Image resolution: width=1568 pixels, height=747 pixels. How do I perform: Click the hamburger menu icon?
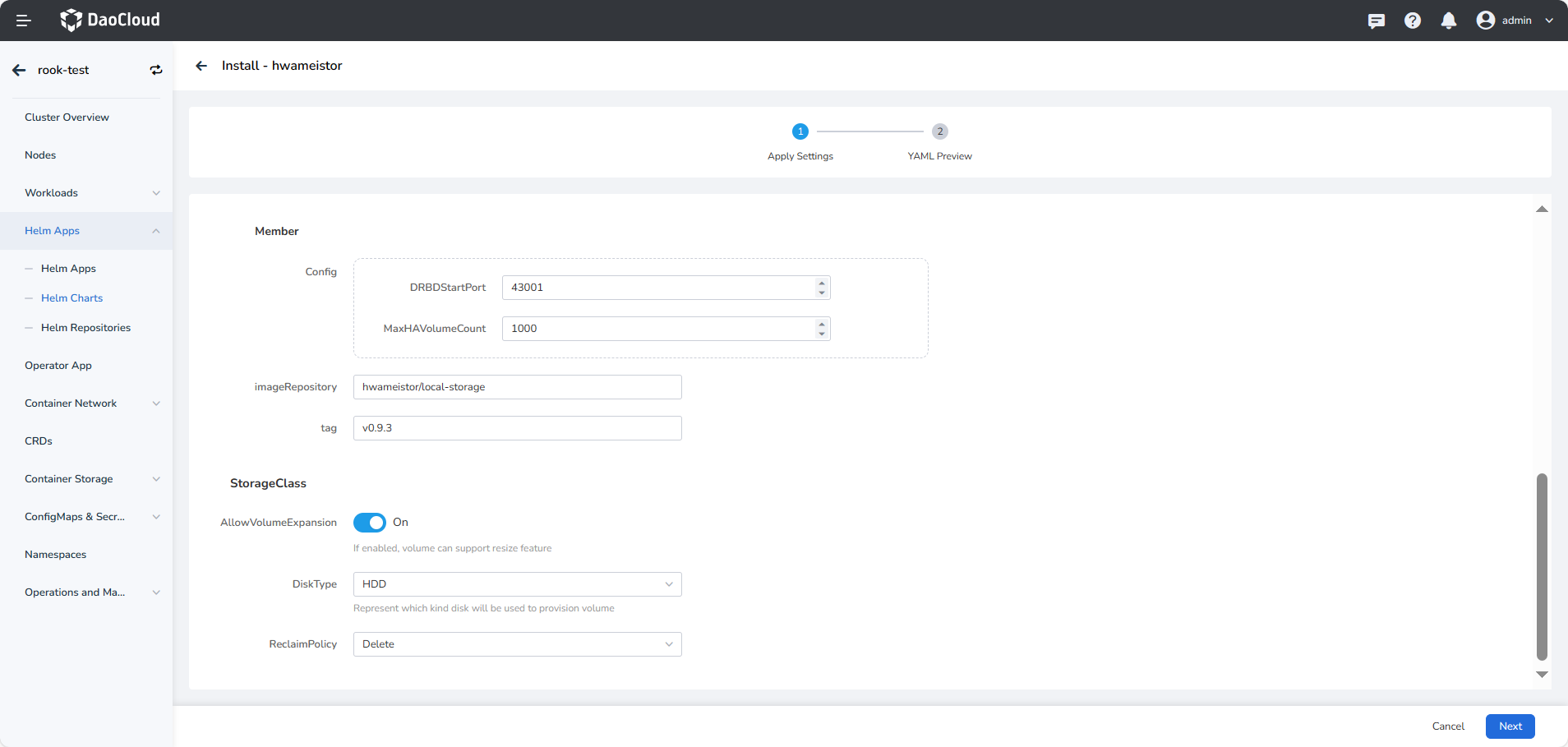23,21
